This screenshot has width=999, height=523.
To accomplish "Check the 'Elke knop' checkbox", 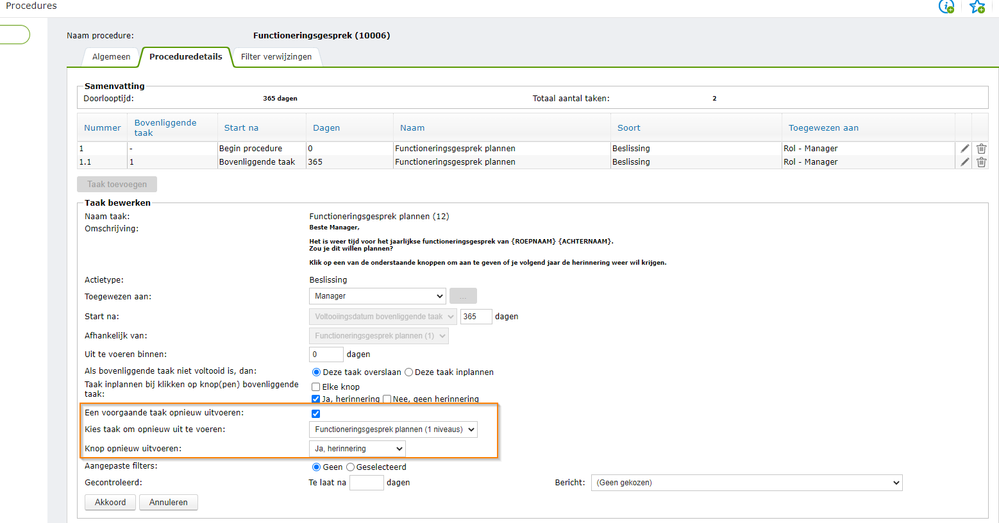I will click(316, 386).
